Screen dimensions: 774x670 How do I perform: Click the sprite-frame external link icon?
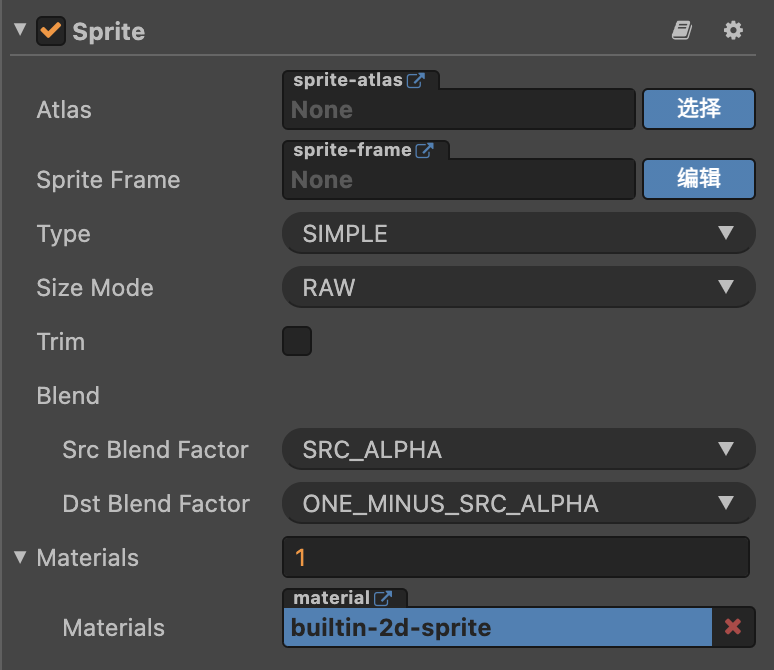(425, 151)
